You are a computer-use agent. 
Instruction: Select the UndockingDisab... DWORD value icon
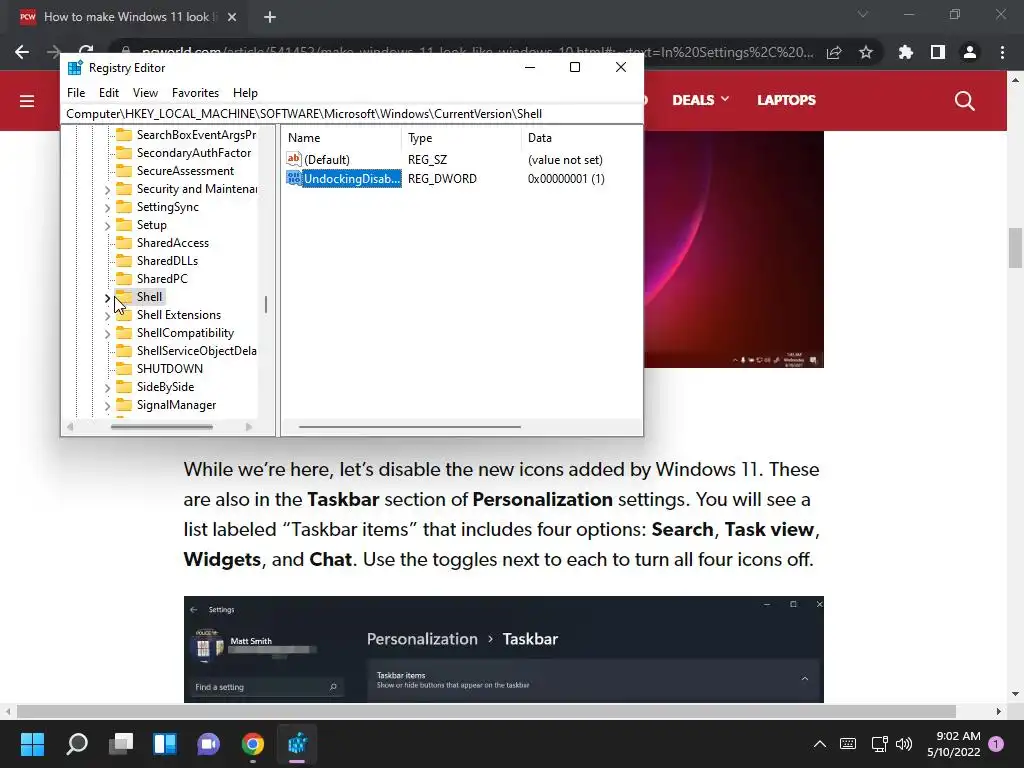[294, 178]
